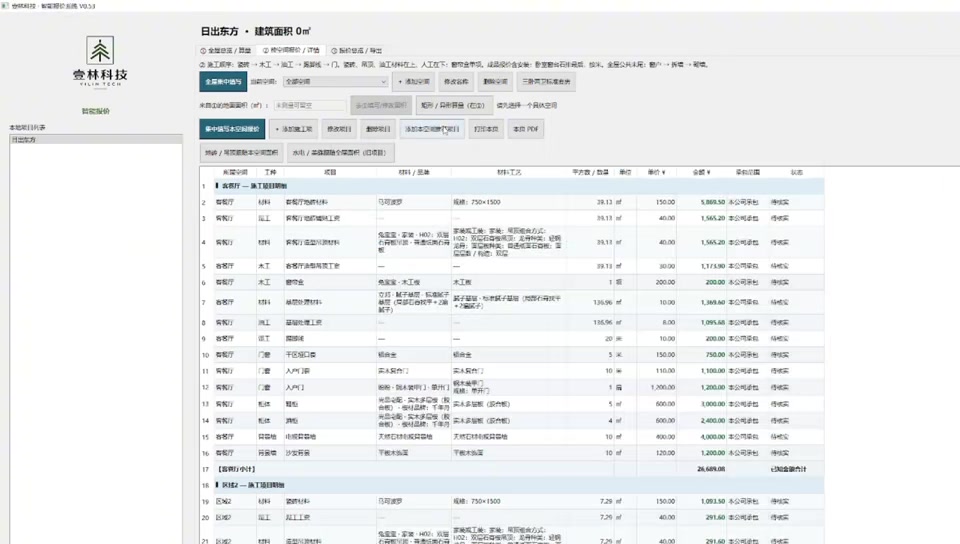Open the 智能报价 link in sidebar
960x544 pixels.
(96, 111)
